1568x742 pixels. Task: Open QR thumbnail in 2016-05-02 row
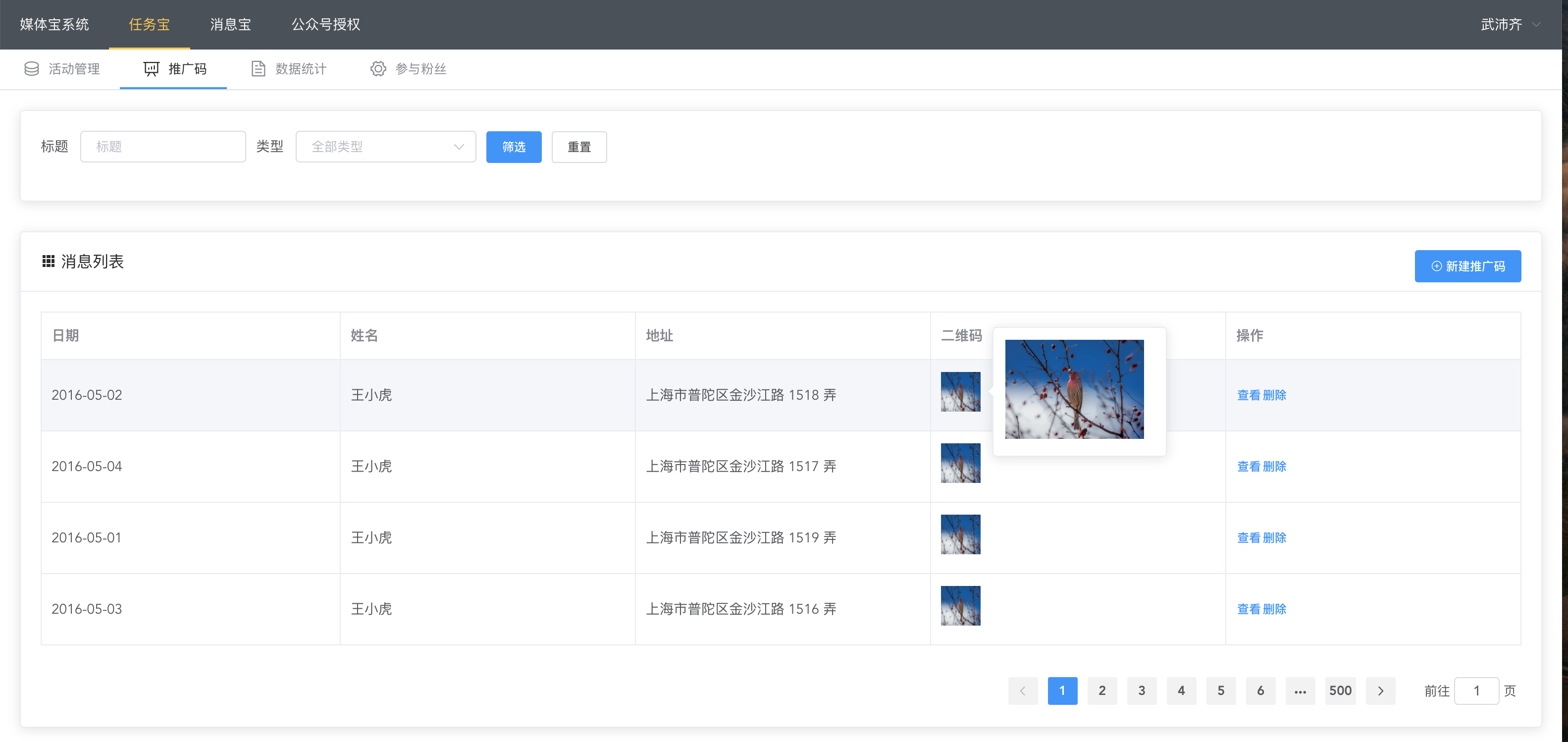(x=960, y=391)
